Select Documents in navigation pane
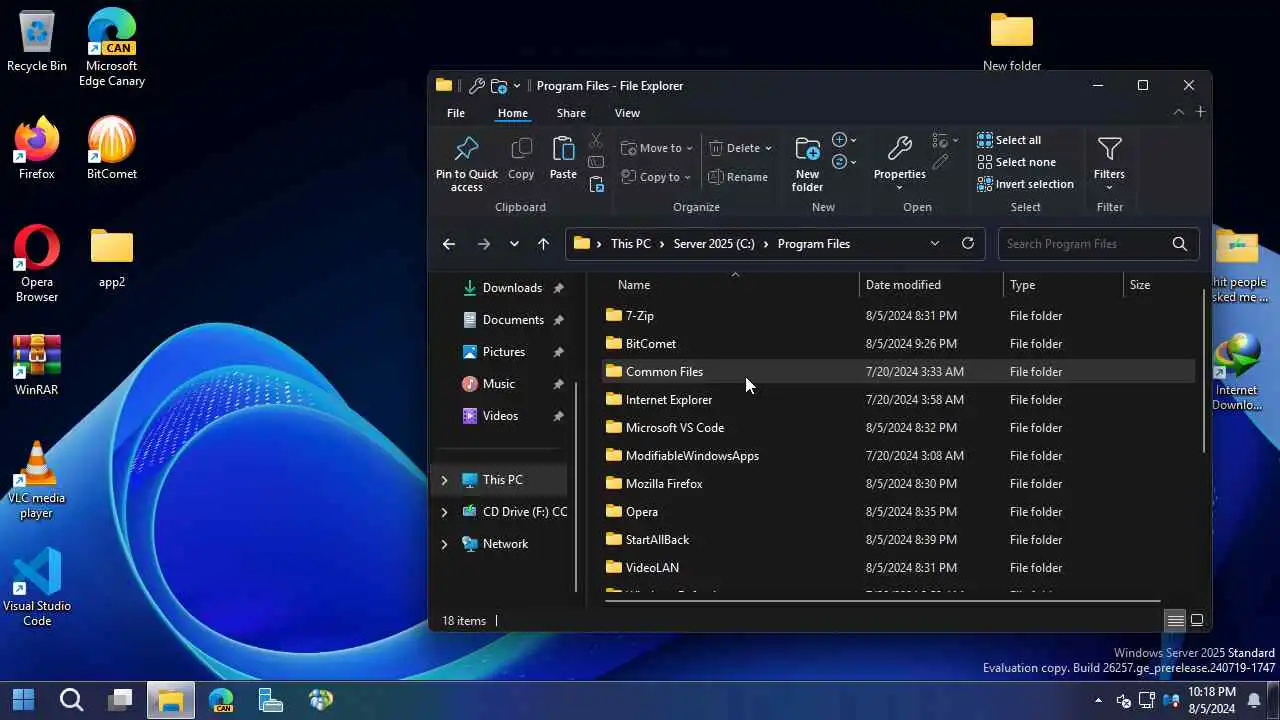The width and height of the screenshot is (1280, 720). (504, 320)
